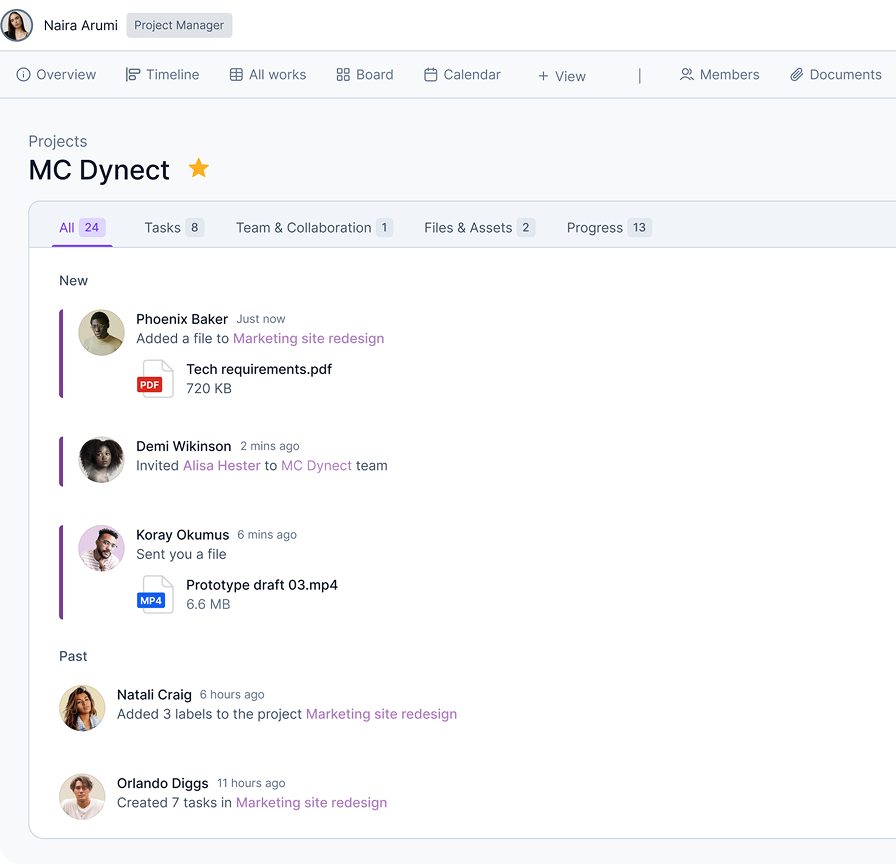896x864 pixels.
Task: Switch to Team & Collaboration tab
Action: [313, 228]
